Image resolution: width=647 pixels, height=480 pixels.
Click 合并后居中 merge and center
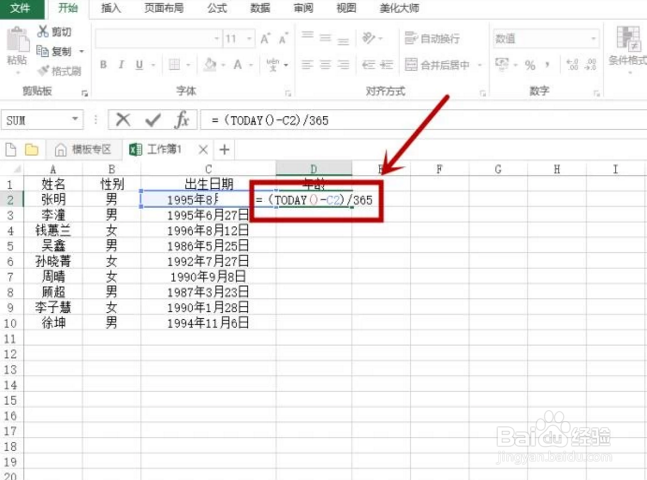pos(437,64)
